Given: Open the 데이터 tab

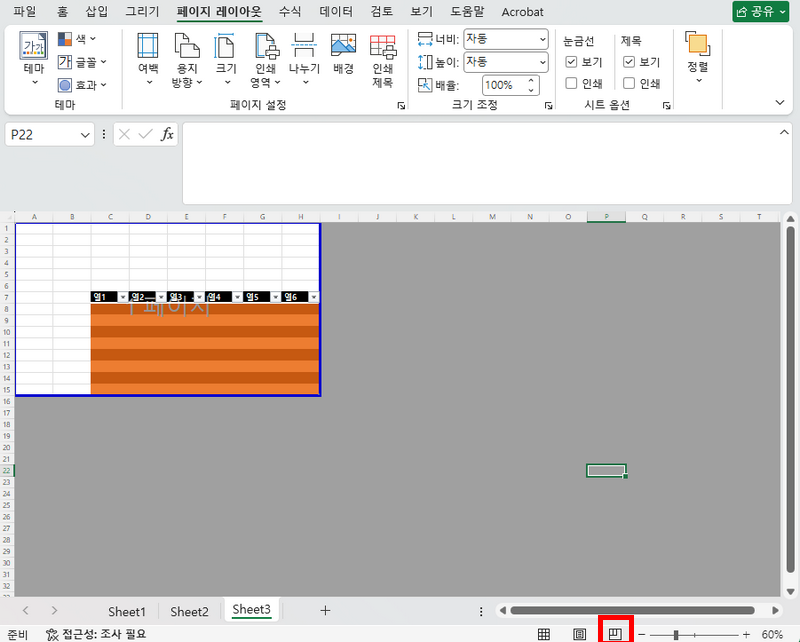Looking at the screenshot, I should coord(336,12).
